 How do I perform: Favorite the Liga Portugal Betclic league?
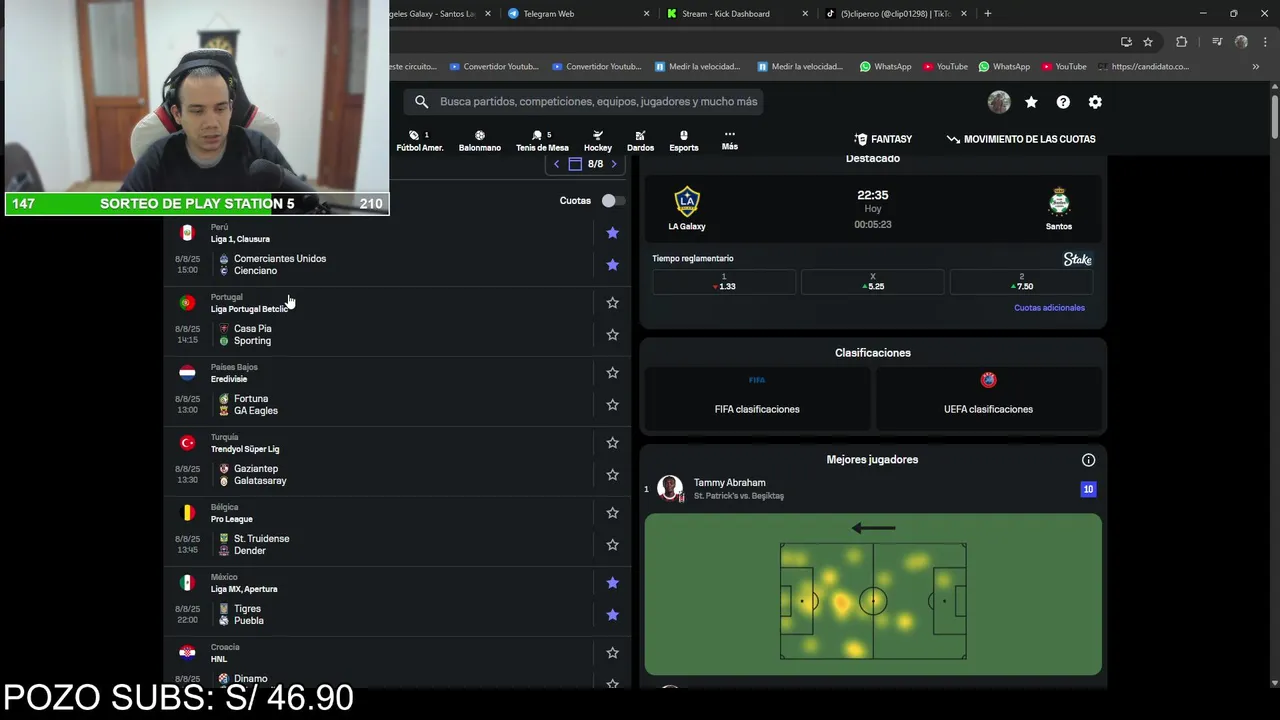(x=612, y=303)
